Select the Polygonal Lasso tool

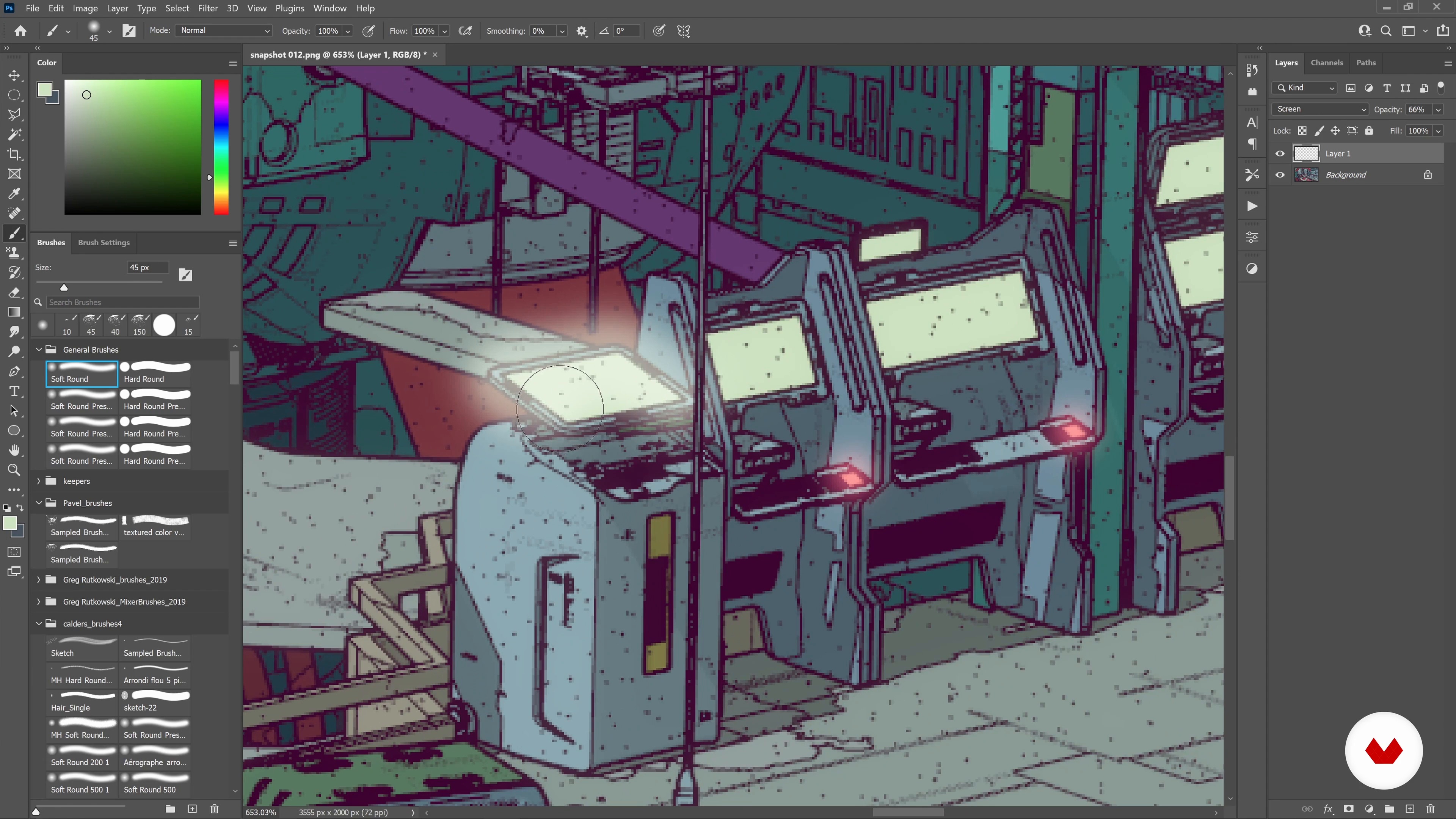[x=15, y=115]
